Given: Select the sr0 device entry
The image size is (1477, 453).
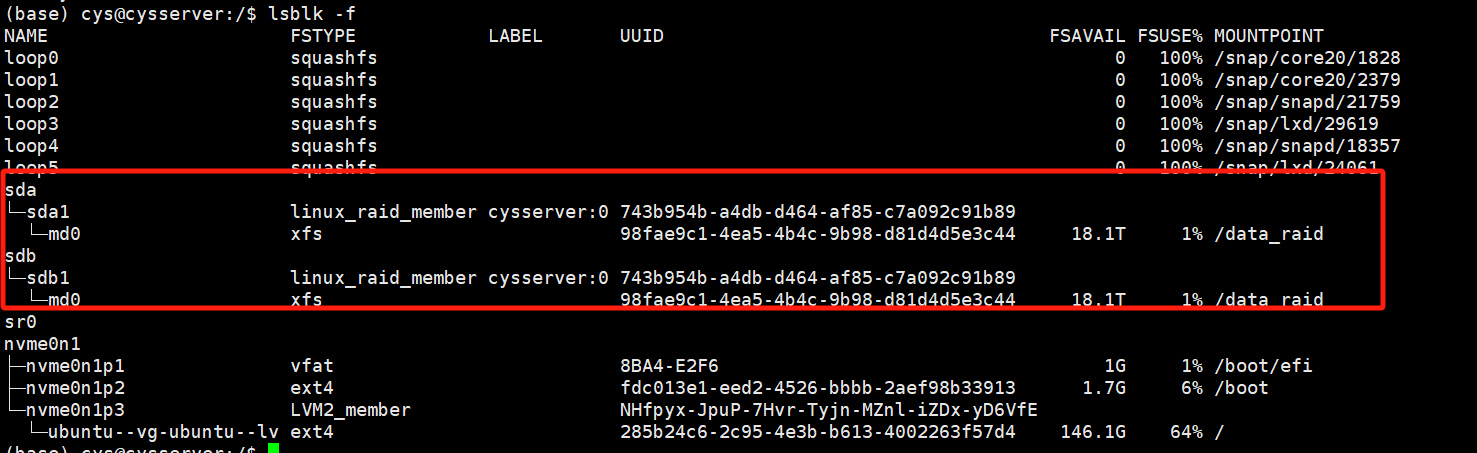Looking at the screenshot, I should coord(21,321).
